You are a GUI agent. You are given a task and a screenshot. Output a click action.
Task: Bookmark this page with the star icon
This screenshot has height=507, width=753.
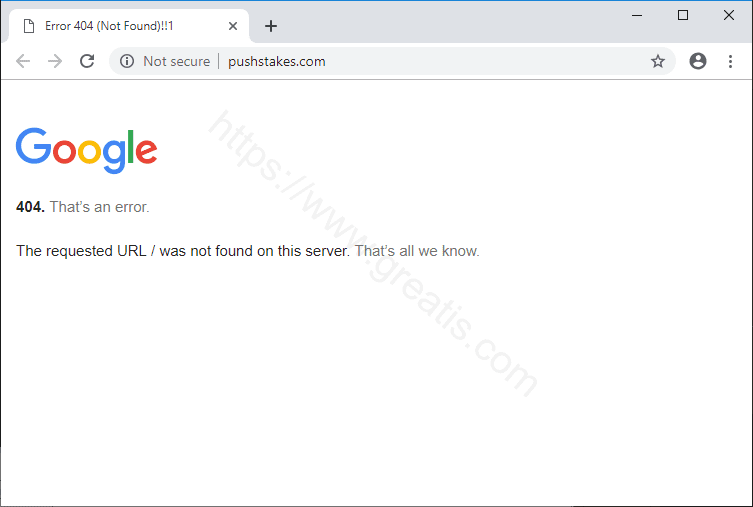click(x=658, y=61)
